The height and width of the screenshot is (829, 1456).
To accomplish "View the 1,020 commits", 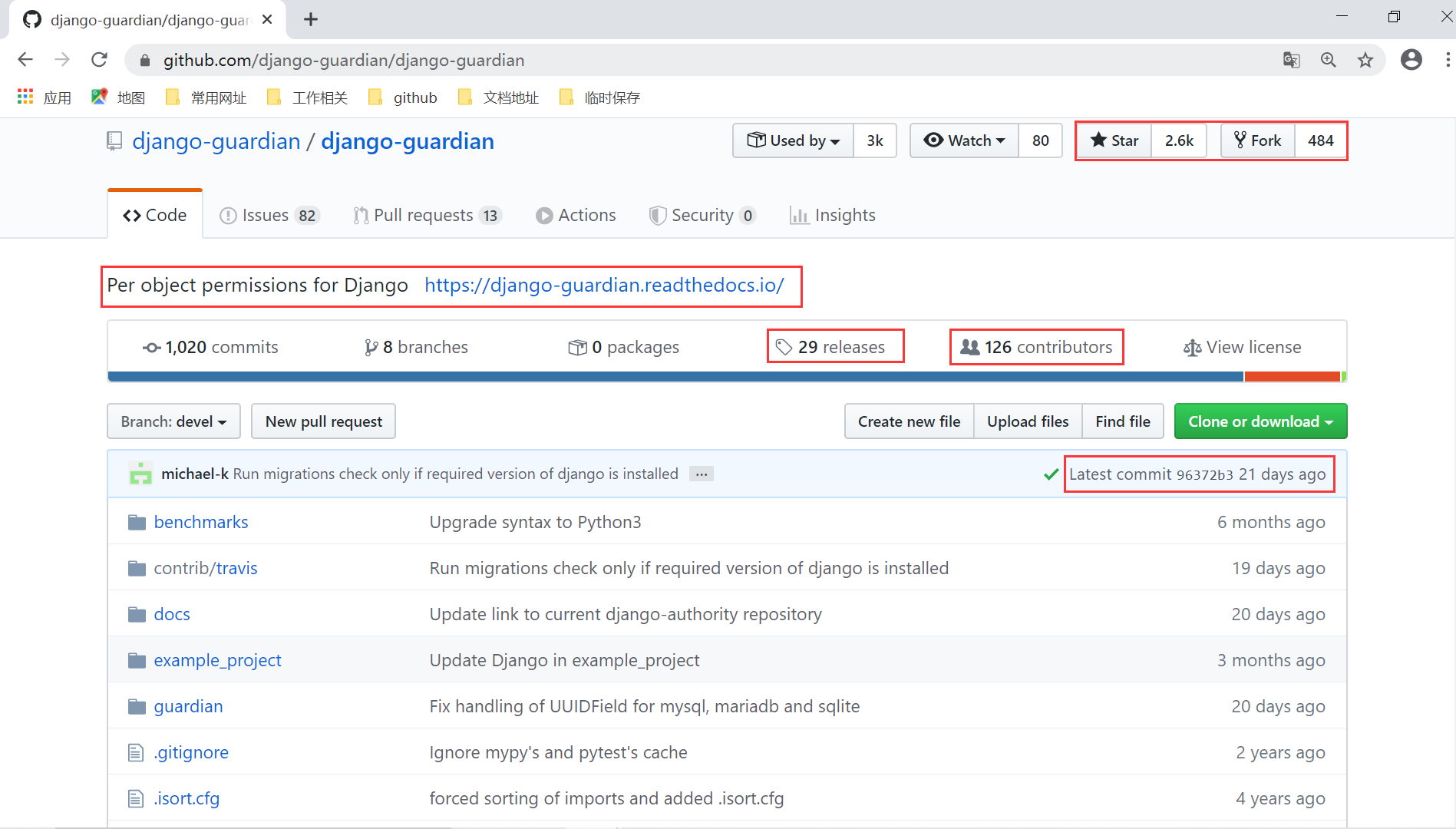I will (x=210, y=347).
